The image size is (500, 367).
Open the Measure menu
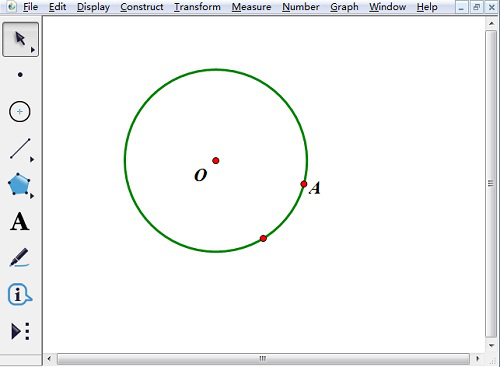(x=251, y=7)
